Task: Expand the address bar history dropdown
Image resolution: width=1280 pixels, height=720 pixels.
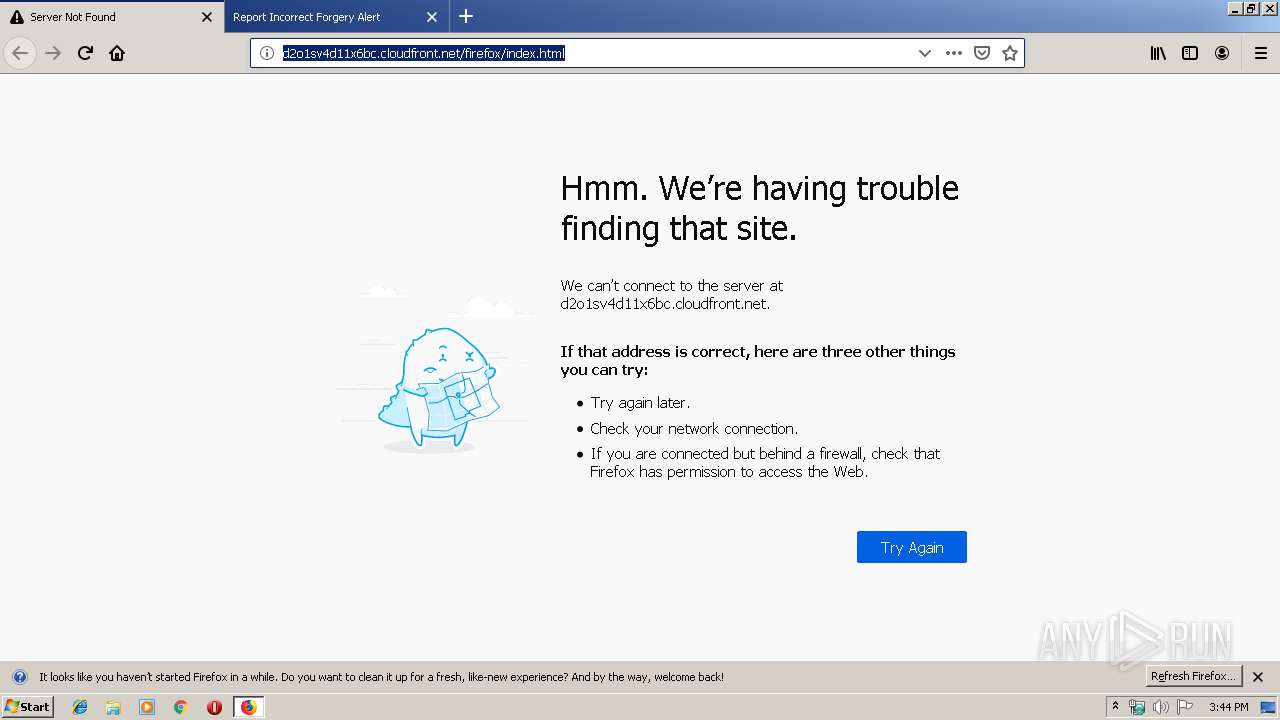Action: click(925, 53)
